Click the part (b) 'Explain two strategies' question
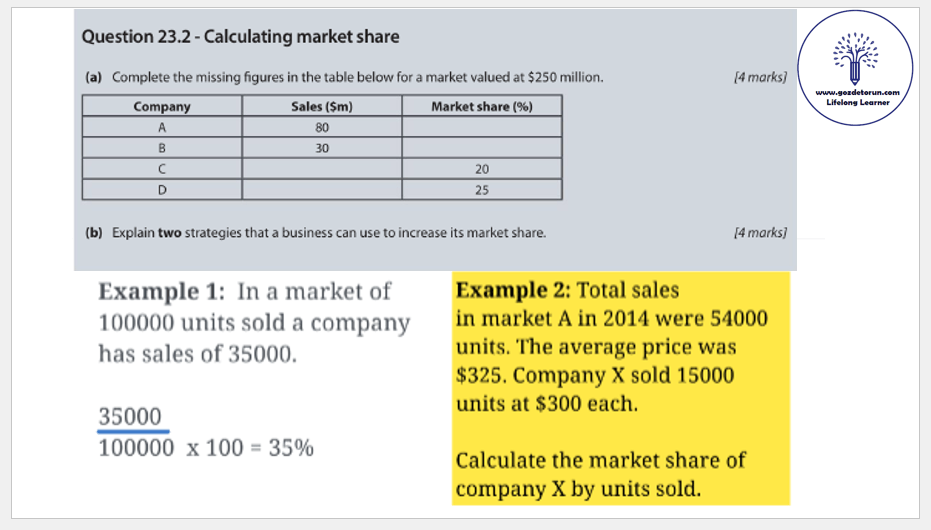Image resolution: width=931 pixels, height=530 pixels. point(316,233)
